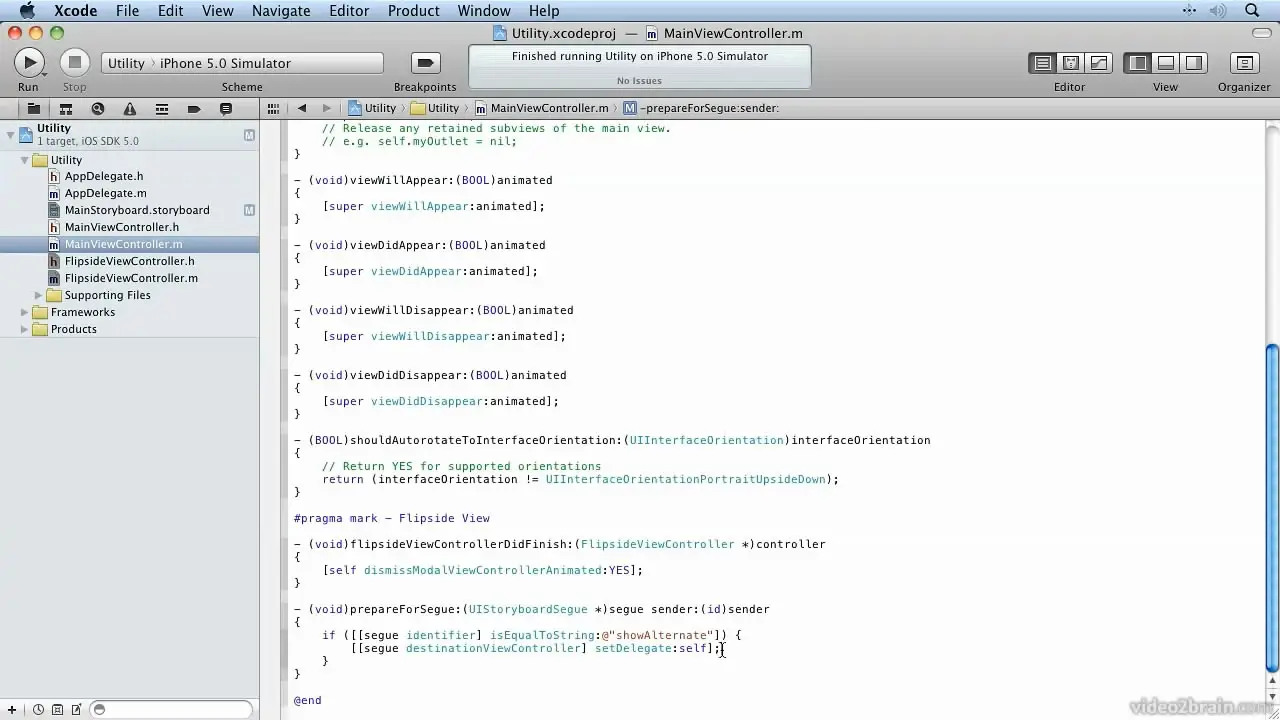The width and height of the screenshot is (1280, 720).
Task: Toggle the Breakpoints button
Action: click(x=425, y=63)
